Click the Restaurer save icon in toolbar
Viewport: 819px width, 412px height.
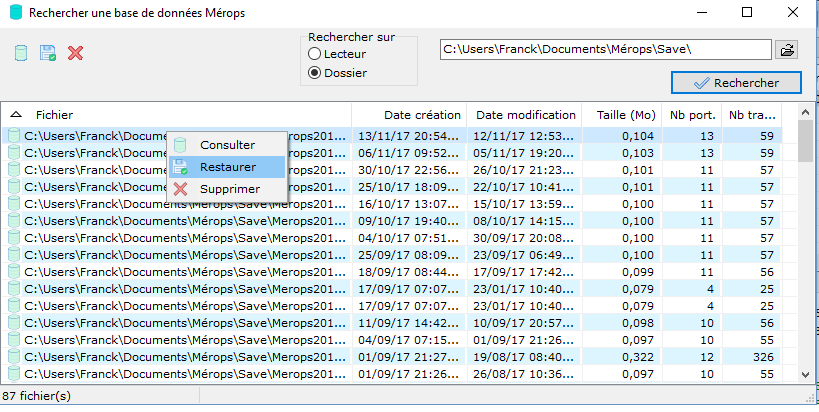tap(48, 53)
